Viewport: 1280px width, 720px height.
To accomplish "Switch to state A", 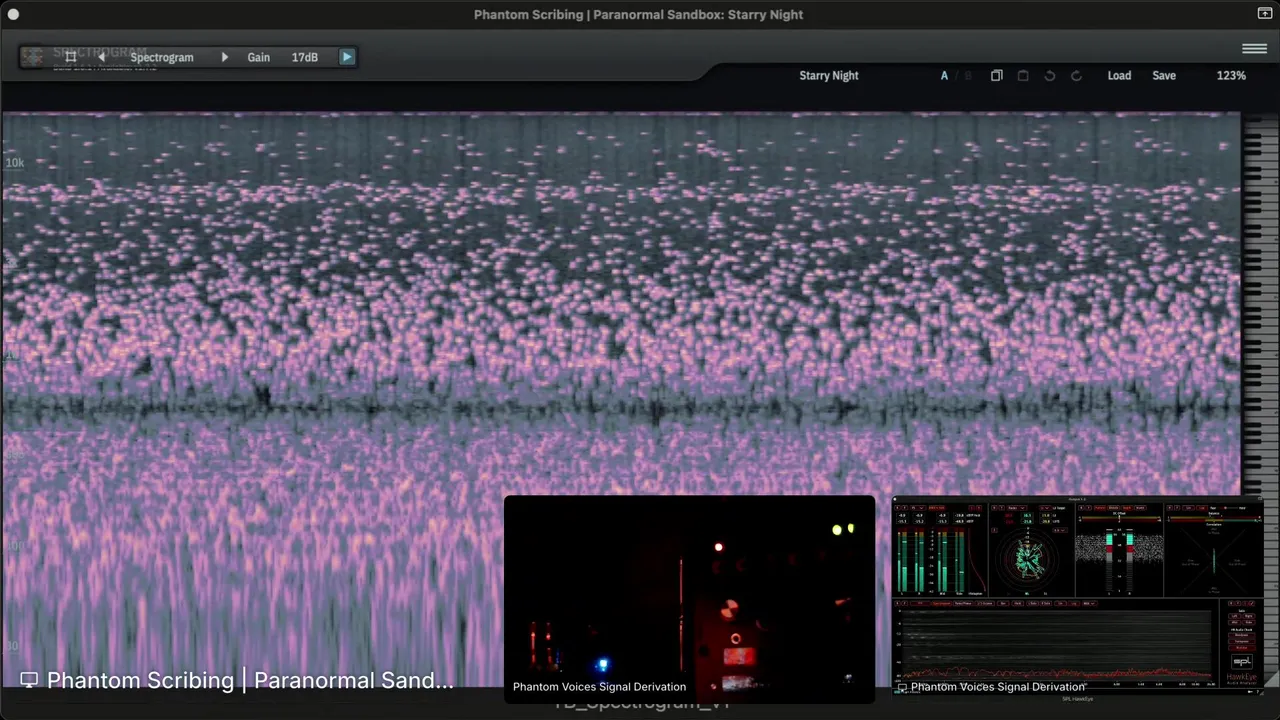I will (943, 75).
